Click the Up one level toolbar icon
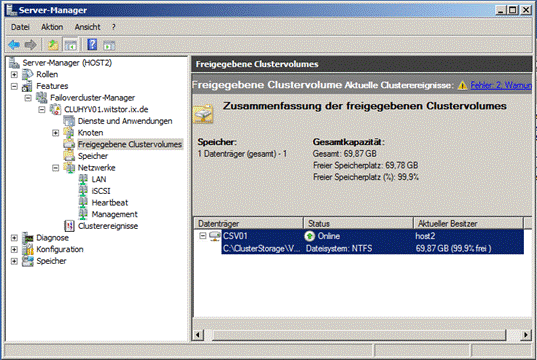537x360 pixels. click(53, 45)
